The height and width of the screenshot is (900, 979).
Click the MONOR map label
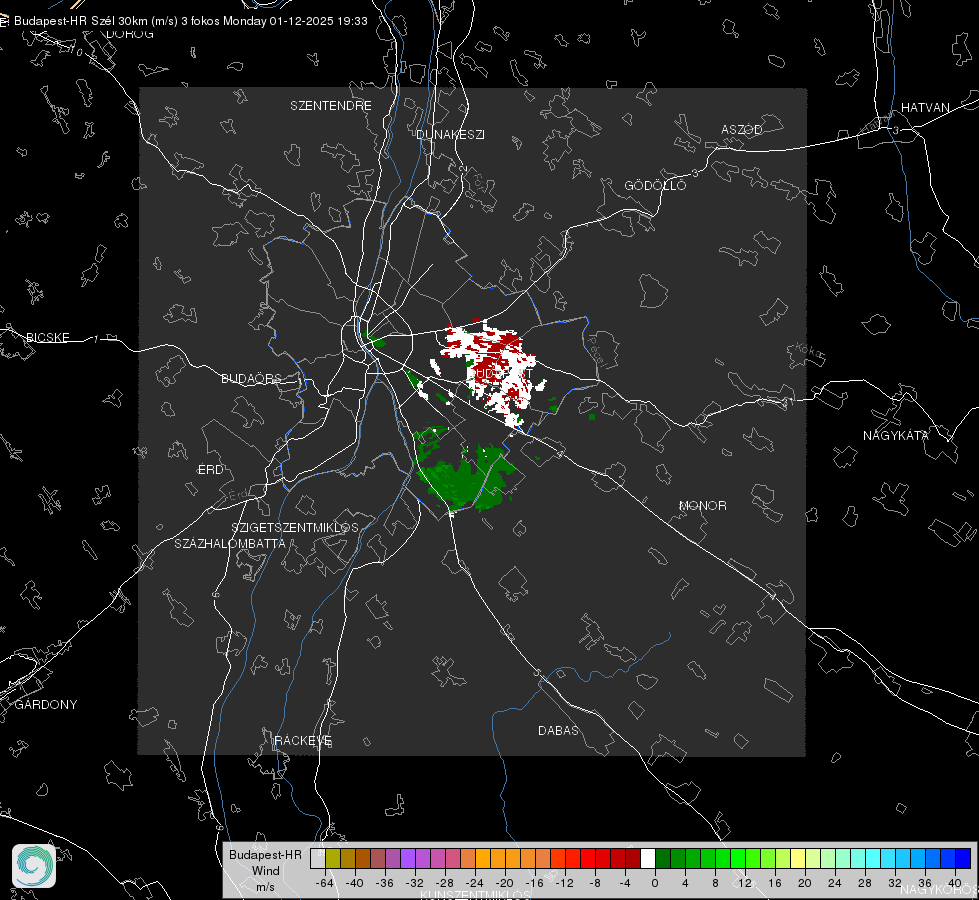[702, 505]
